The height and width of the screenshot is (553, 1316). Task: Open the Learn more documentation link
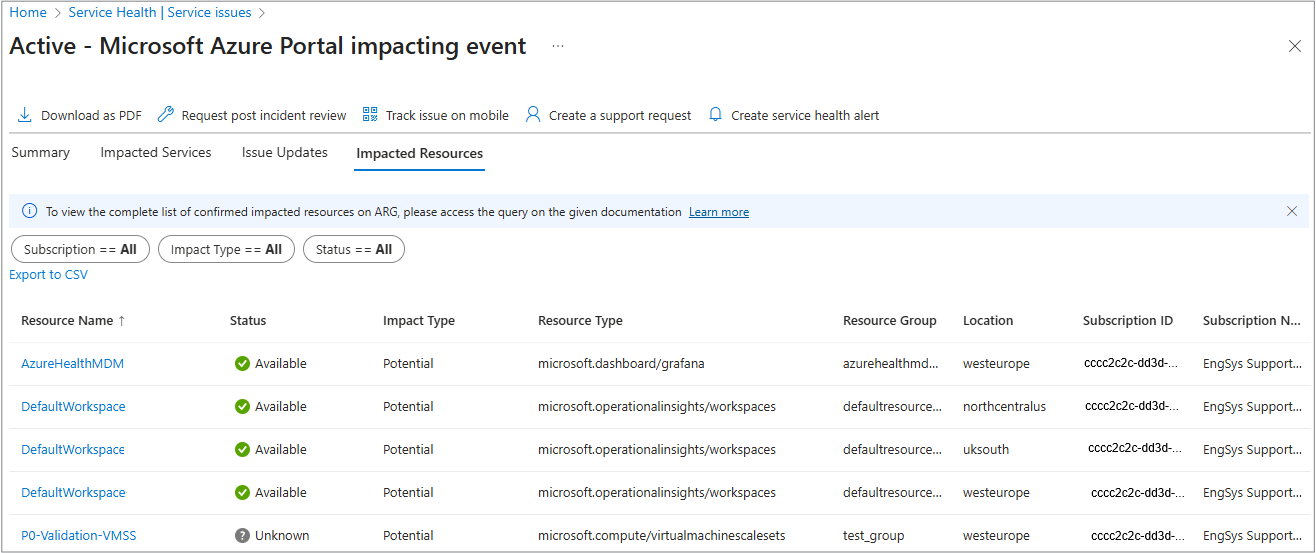pos(718,212)
